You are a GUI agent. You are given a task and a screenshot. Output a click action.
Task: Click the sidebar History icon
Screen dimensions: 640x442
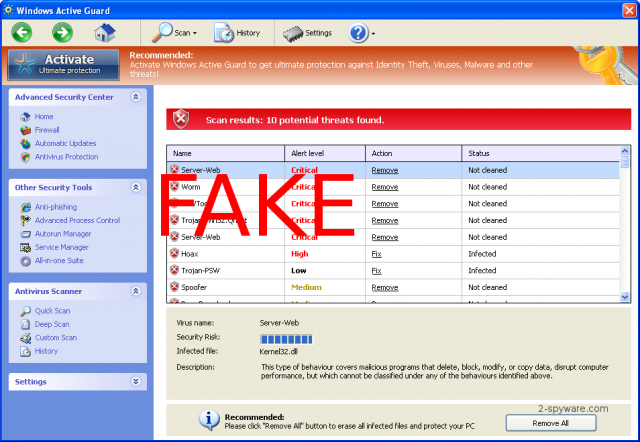tap(25, 351)
